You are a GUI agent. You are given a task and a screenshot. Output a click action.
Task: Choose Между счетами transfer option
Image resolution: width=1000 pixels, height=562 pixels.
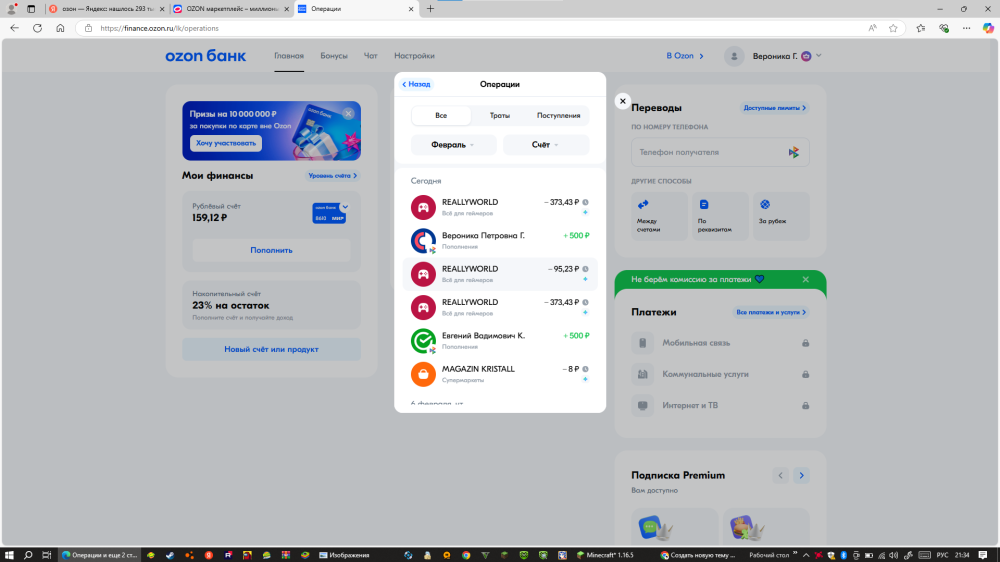(659, 216)
